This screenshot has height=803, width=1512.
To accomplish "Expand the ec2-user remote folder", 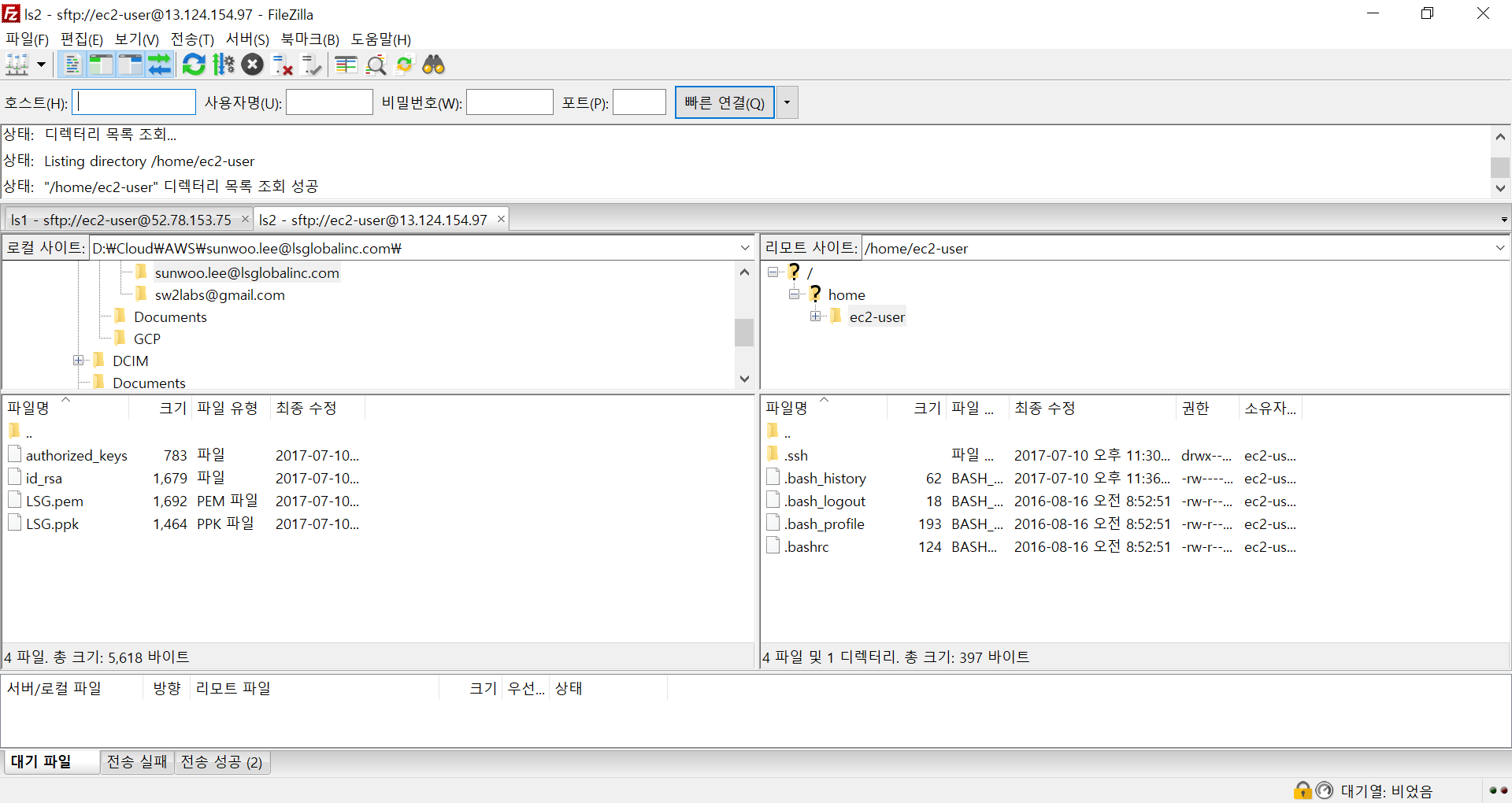I will point(816,316).
